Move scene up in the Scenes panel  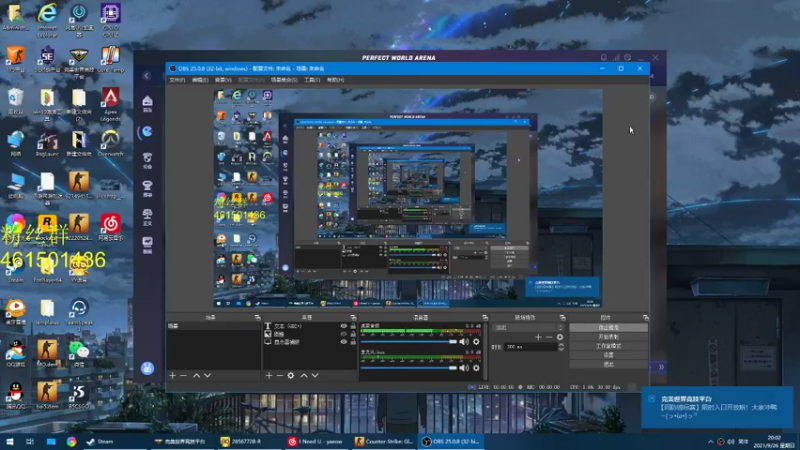[196, 376]
